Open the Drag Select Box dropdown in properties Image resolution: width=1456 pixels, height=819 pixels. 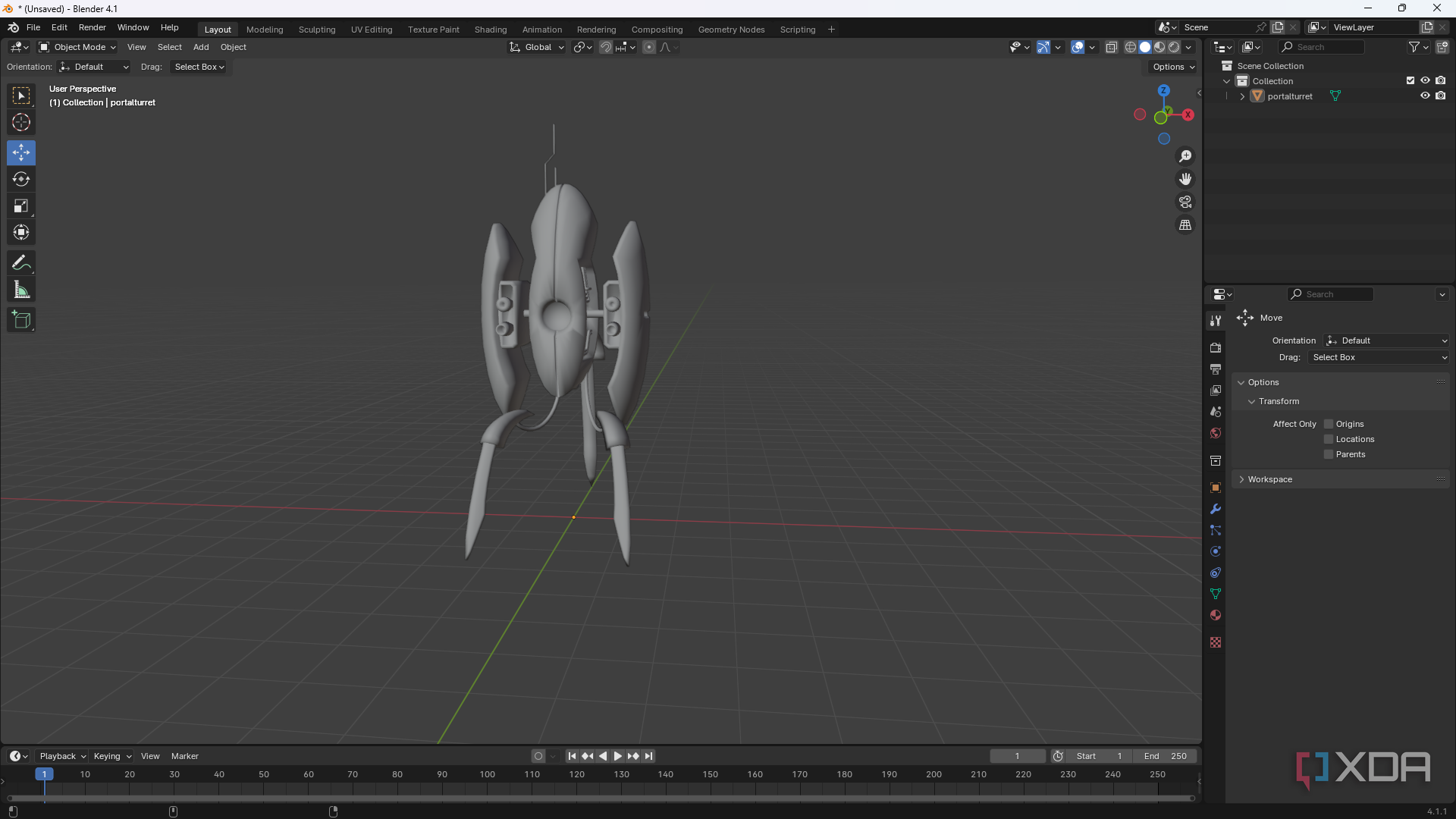point(1379,357)
